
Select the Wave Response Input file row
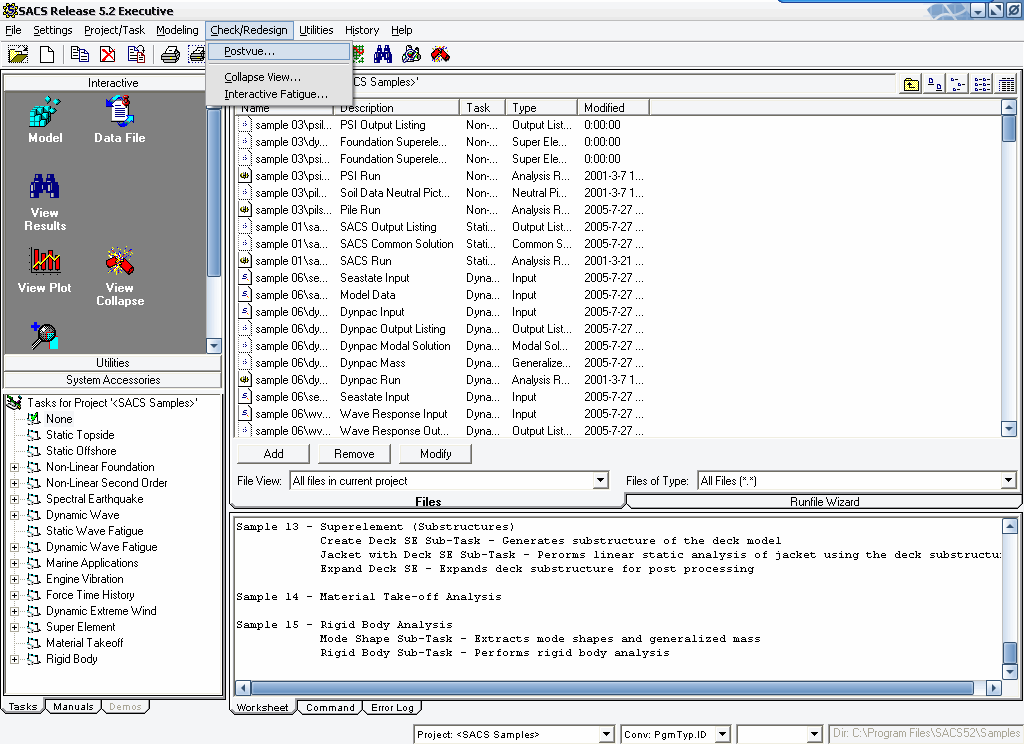441,413
